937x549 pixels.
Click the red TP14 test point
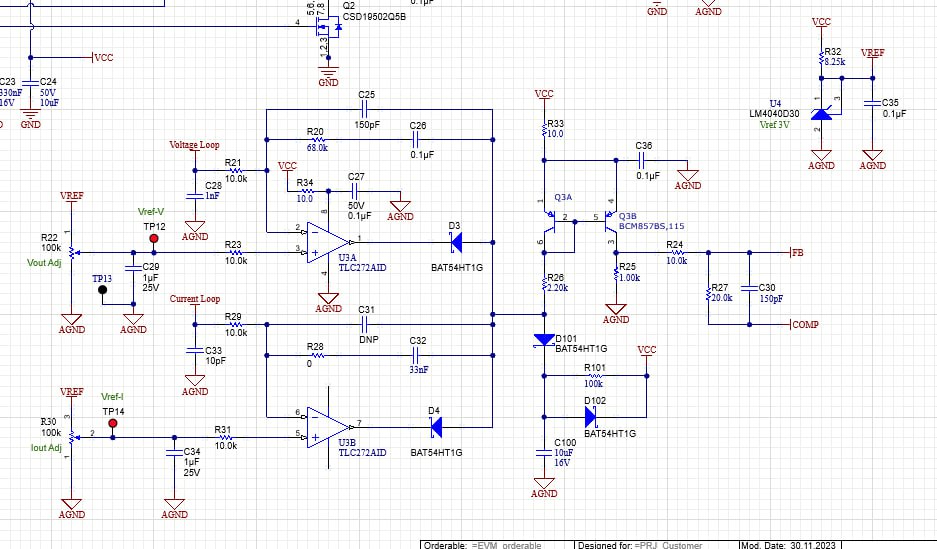click(112, 423)
